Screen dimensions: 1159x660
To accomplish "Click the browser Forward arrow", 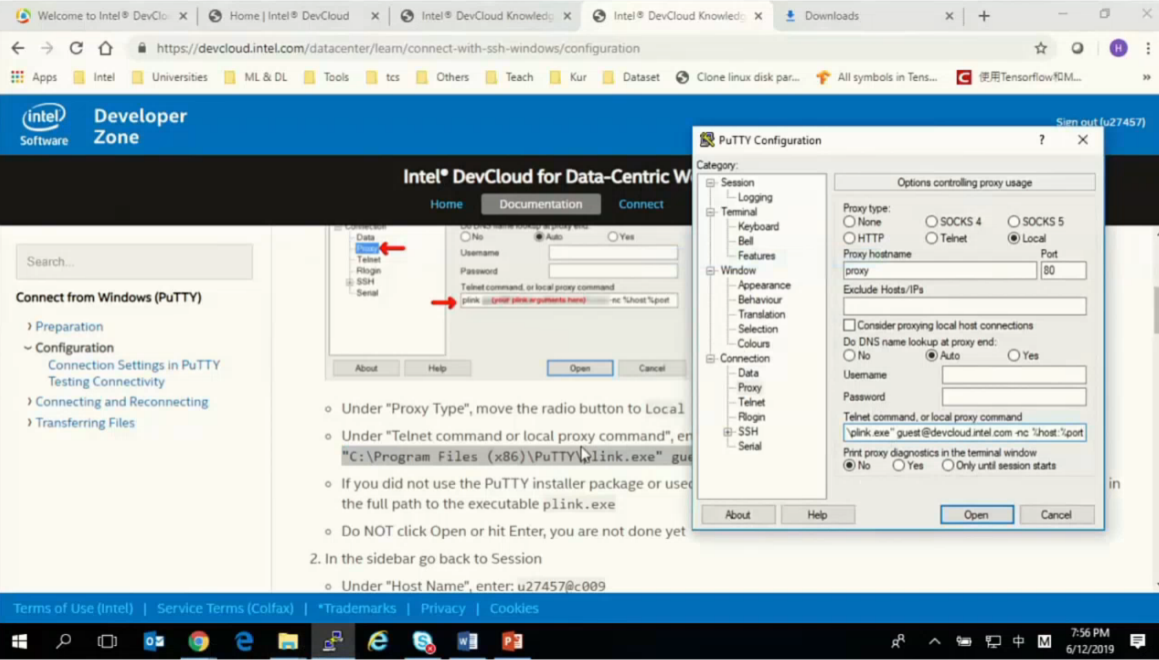I will 47,48.
